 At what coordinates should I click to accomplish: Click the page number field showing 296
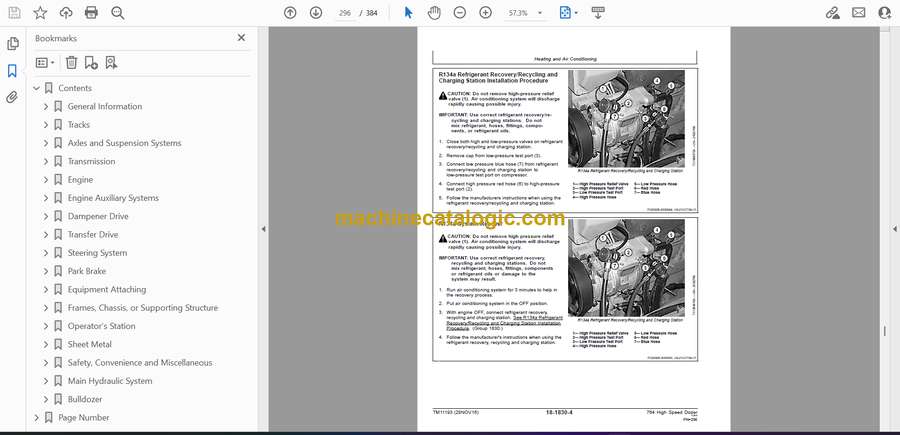(x=345, y=13)
